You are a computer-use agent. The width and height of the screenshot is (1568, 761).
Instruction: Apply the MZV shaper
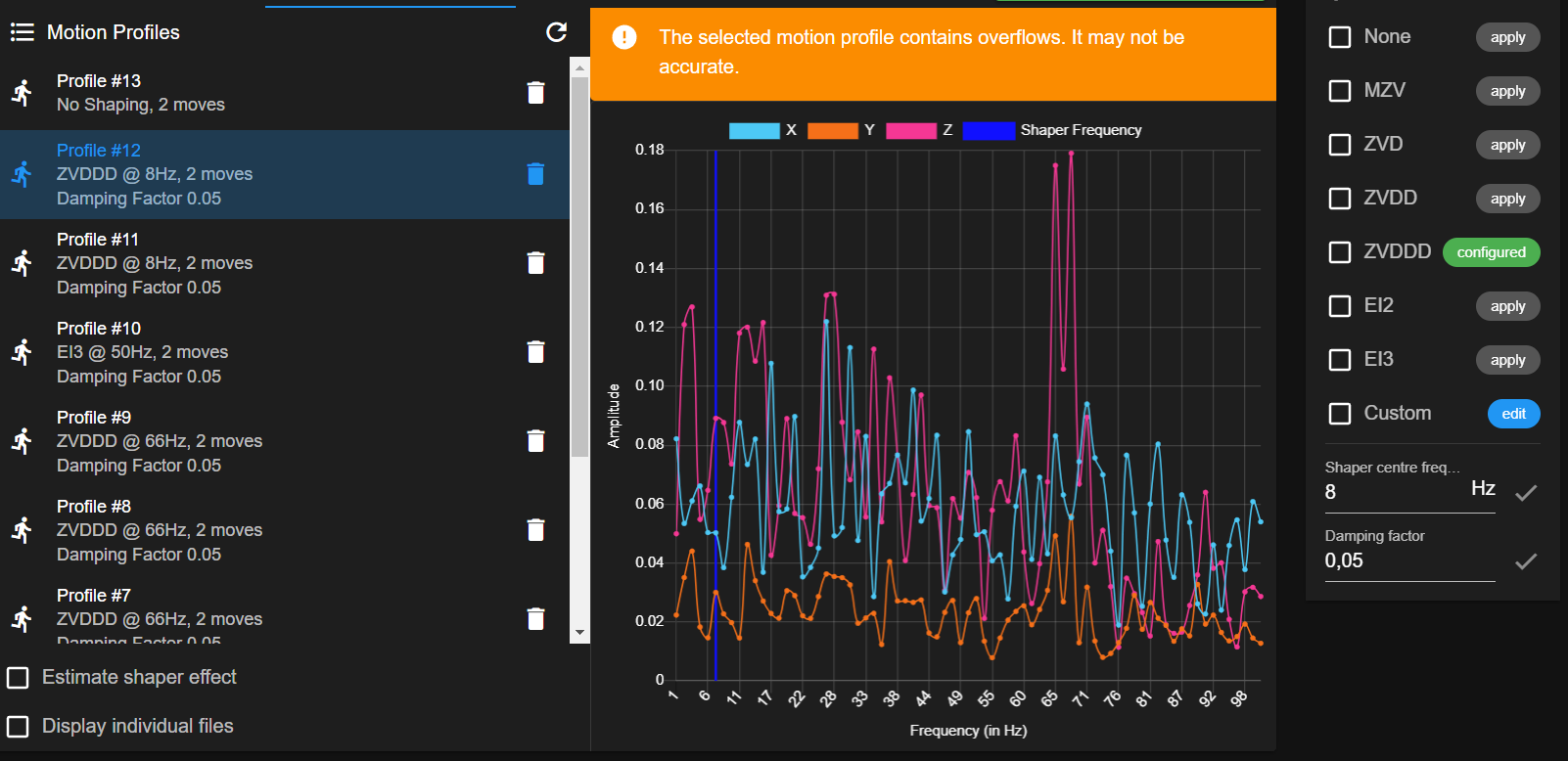[1507, 91]
